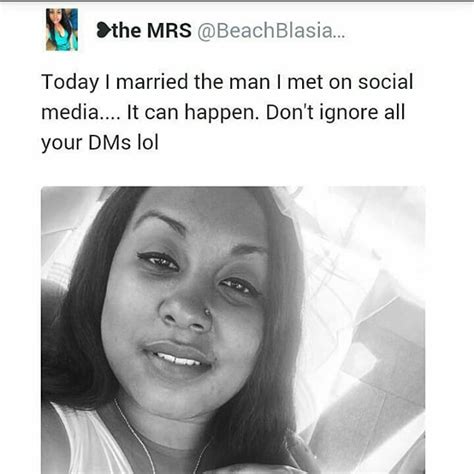Image resolution: width=474 pixels, height=474 pixels.
Task: Open the profile avatar thumbnail
Action: 62,30
